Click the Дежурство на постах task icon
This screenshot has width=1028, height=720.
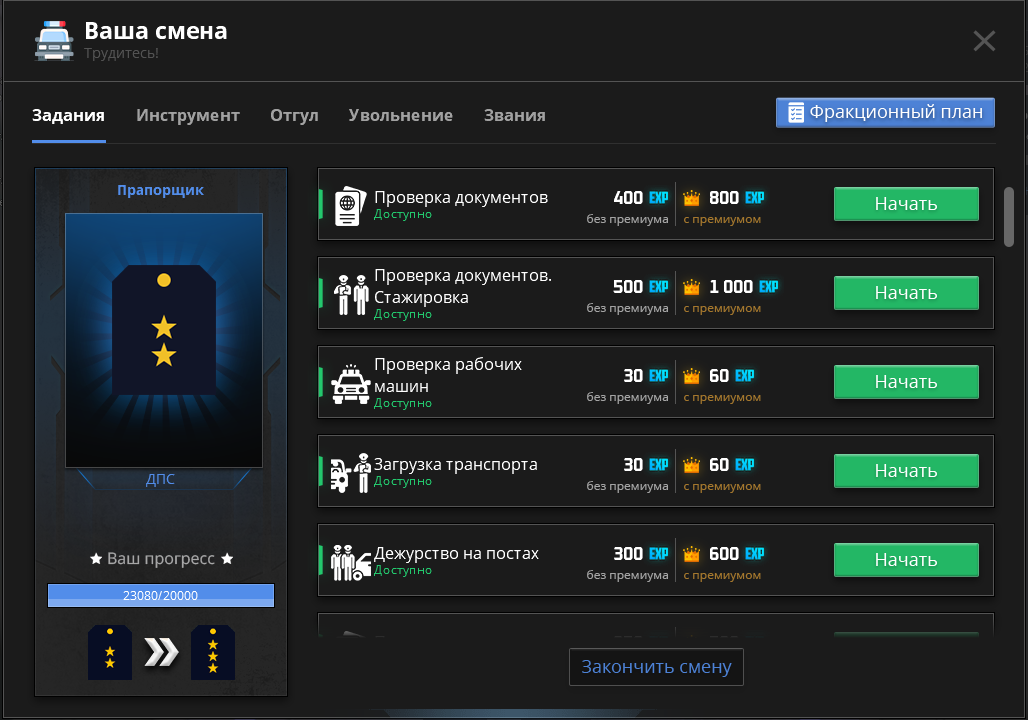pos(350,561)
